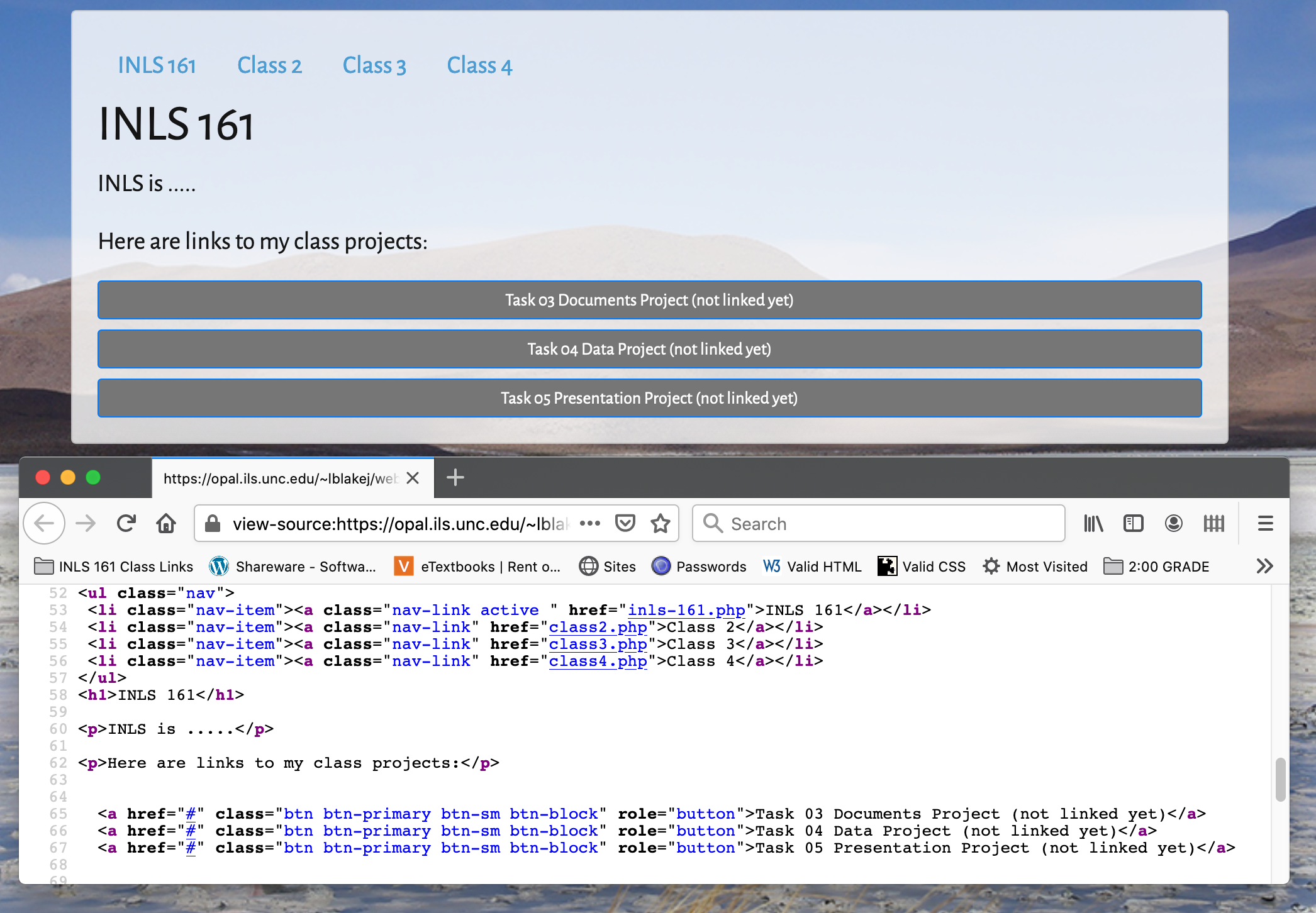Open the W3 Valid HTML bookmark

click(x=812, y=567)
